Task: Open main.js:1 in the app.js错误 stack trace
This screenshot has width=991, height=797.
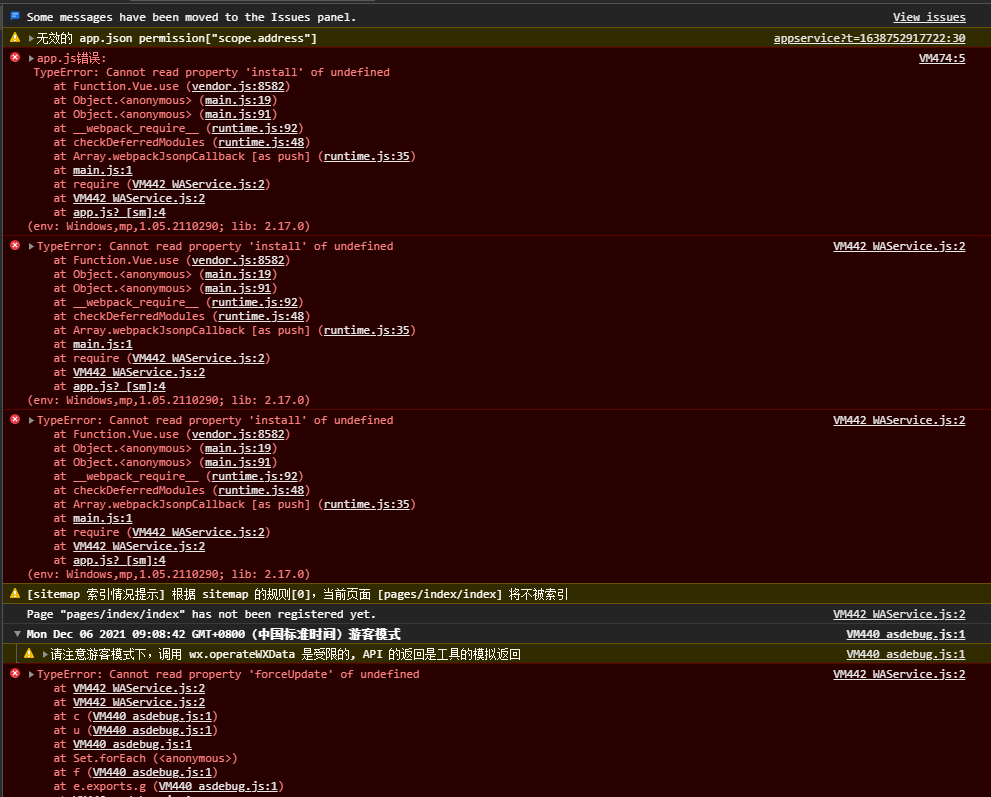Action: pyautogui.click(x=102, y=170)
